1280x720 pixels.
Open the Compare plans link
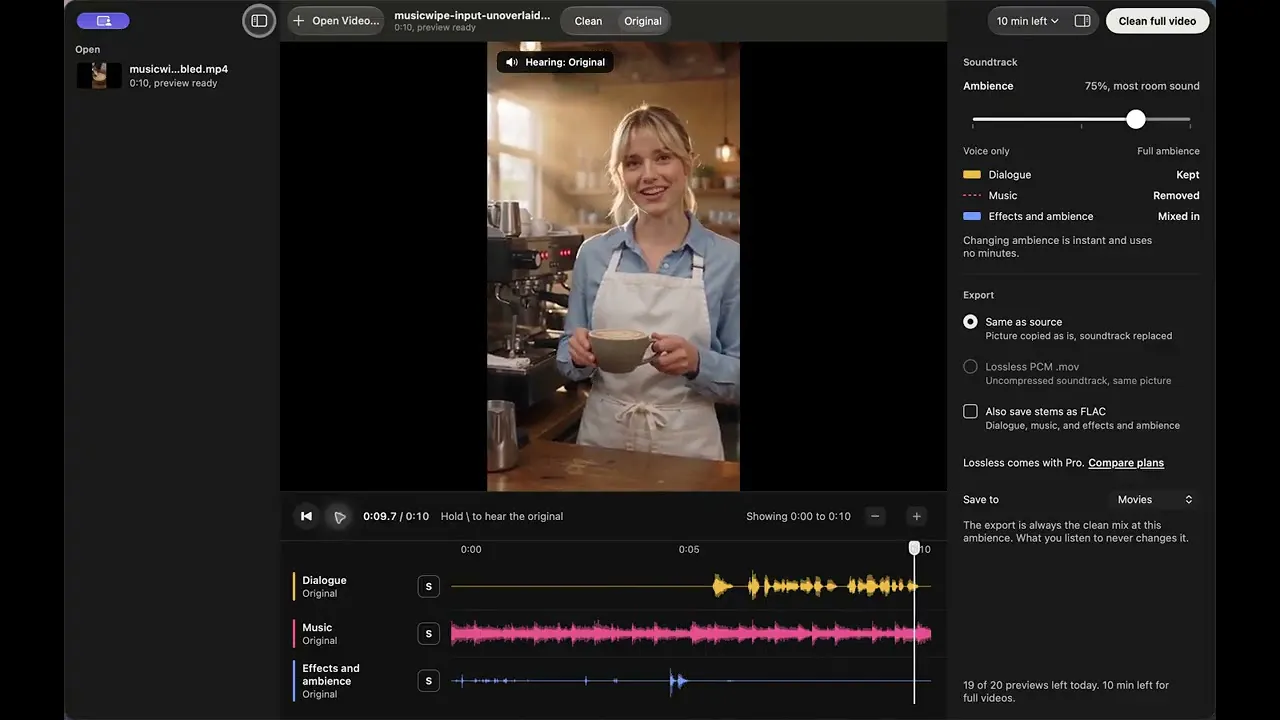click(1126, 463)
